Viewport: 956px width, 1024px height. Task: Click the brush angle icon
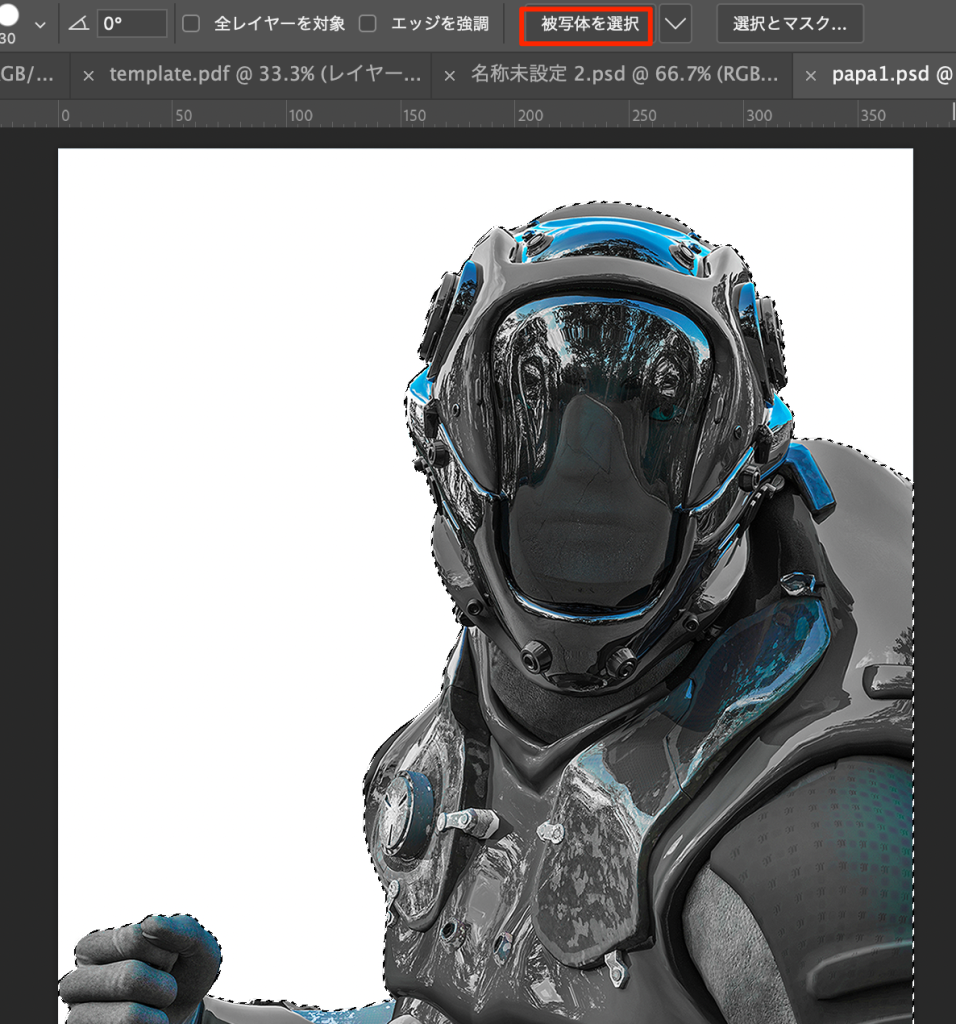79,24
